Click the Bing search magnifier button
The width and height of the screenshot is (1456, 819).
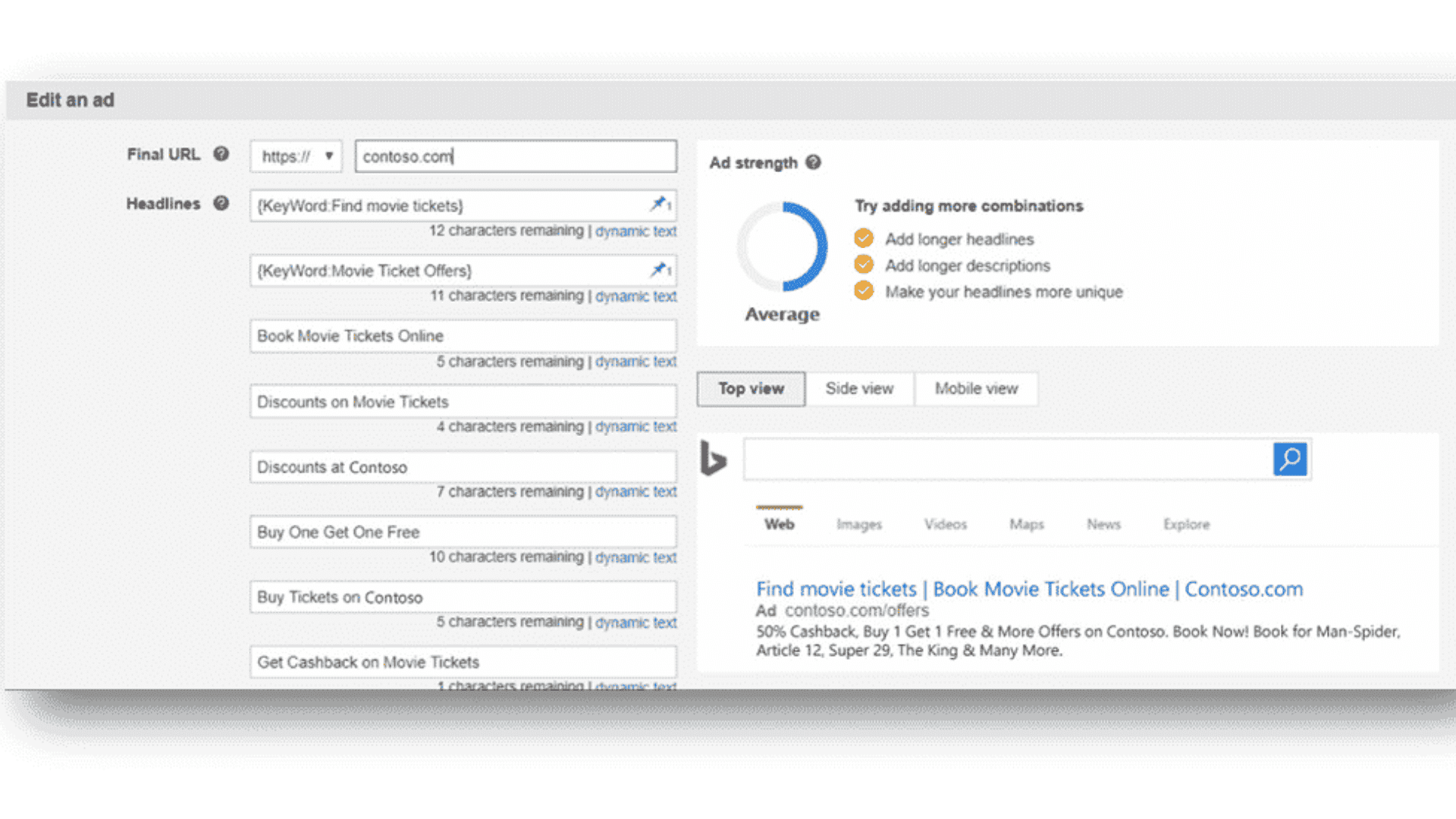pos(1289,459)
